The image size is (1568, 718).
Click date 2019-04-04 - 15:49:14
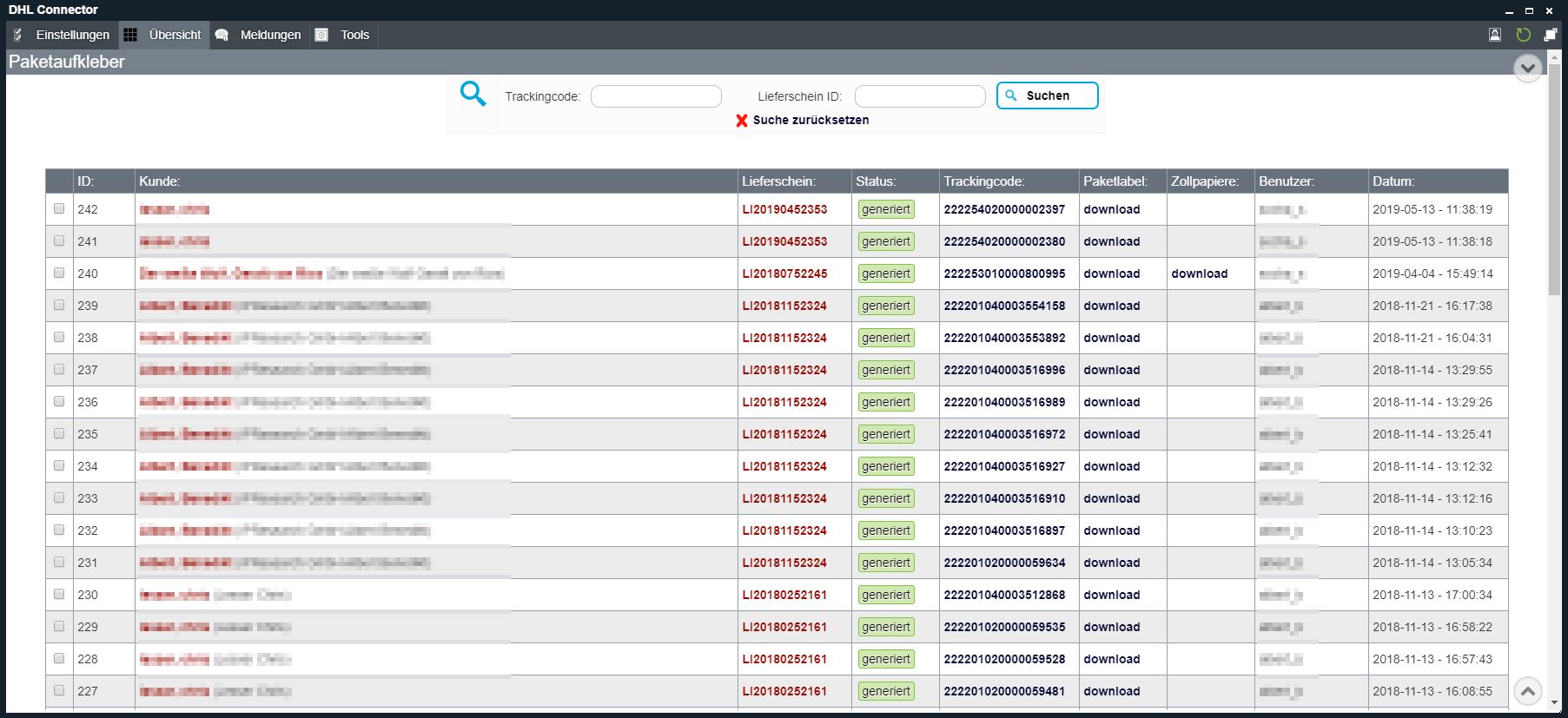click(1432, 273)
